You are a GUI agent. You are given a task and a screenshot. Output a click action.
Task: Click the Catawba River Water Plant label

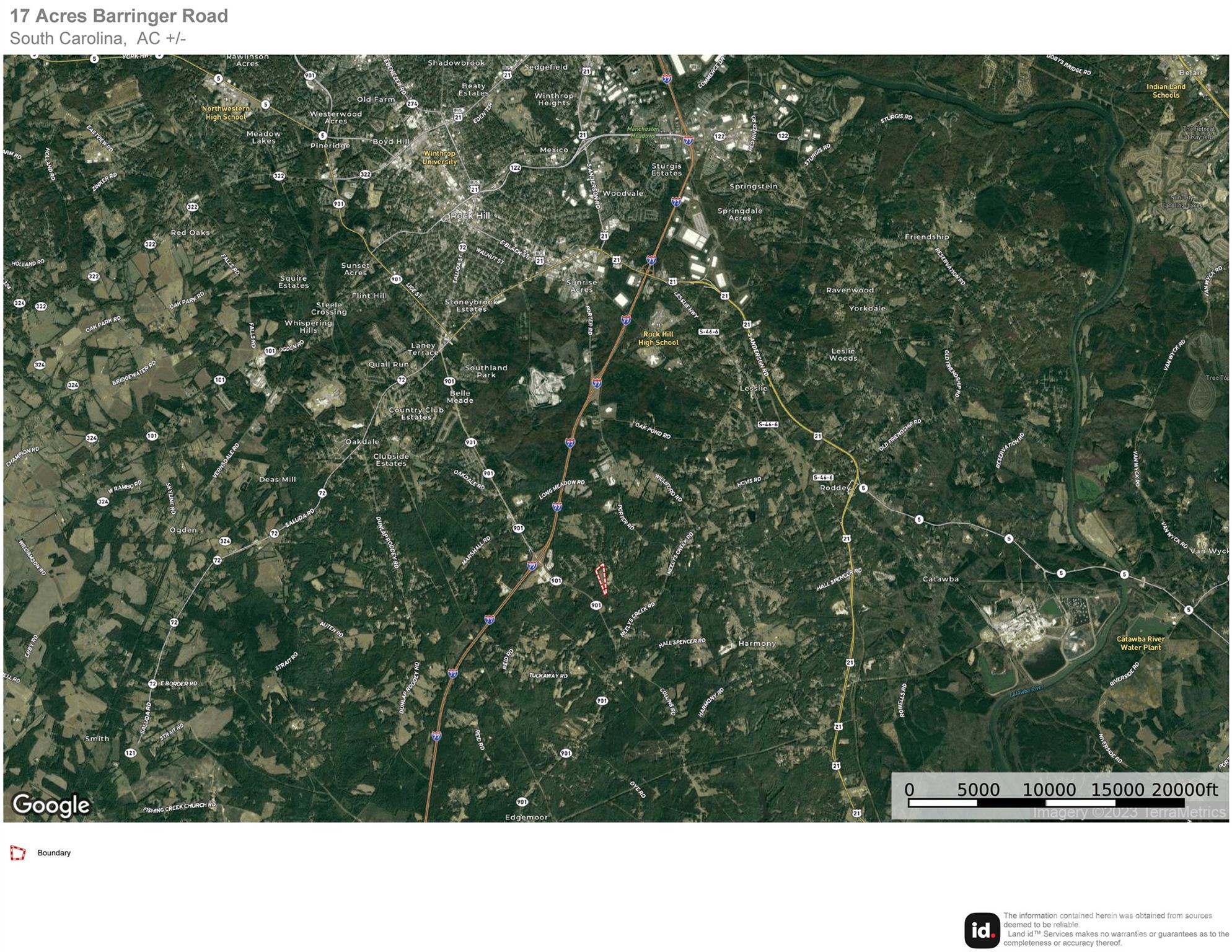[x=1140, y=643]
